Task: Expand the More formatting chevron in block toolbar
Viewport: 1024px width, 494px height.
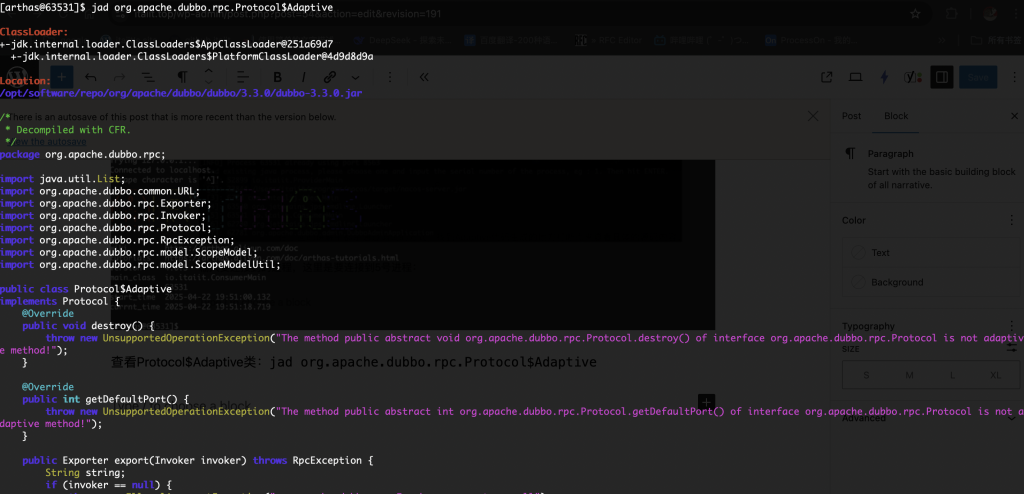Action: point(355,77)
